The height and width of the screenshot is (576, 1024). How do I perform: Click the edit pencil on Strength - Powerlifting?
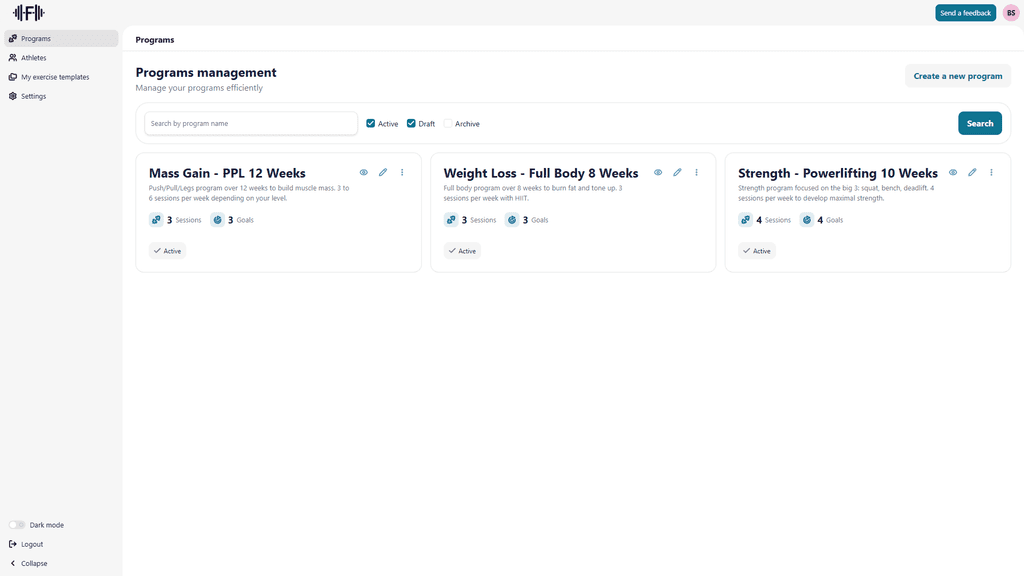click(972, 172)
